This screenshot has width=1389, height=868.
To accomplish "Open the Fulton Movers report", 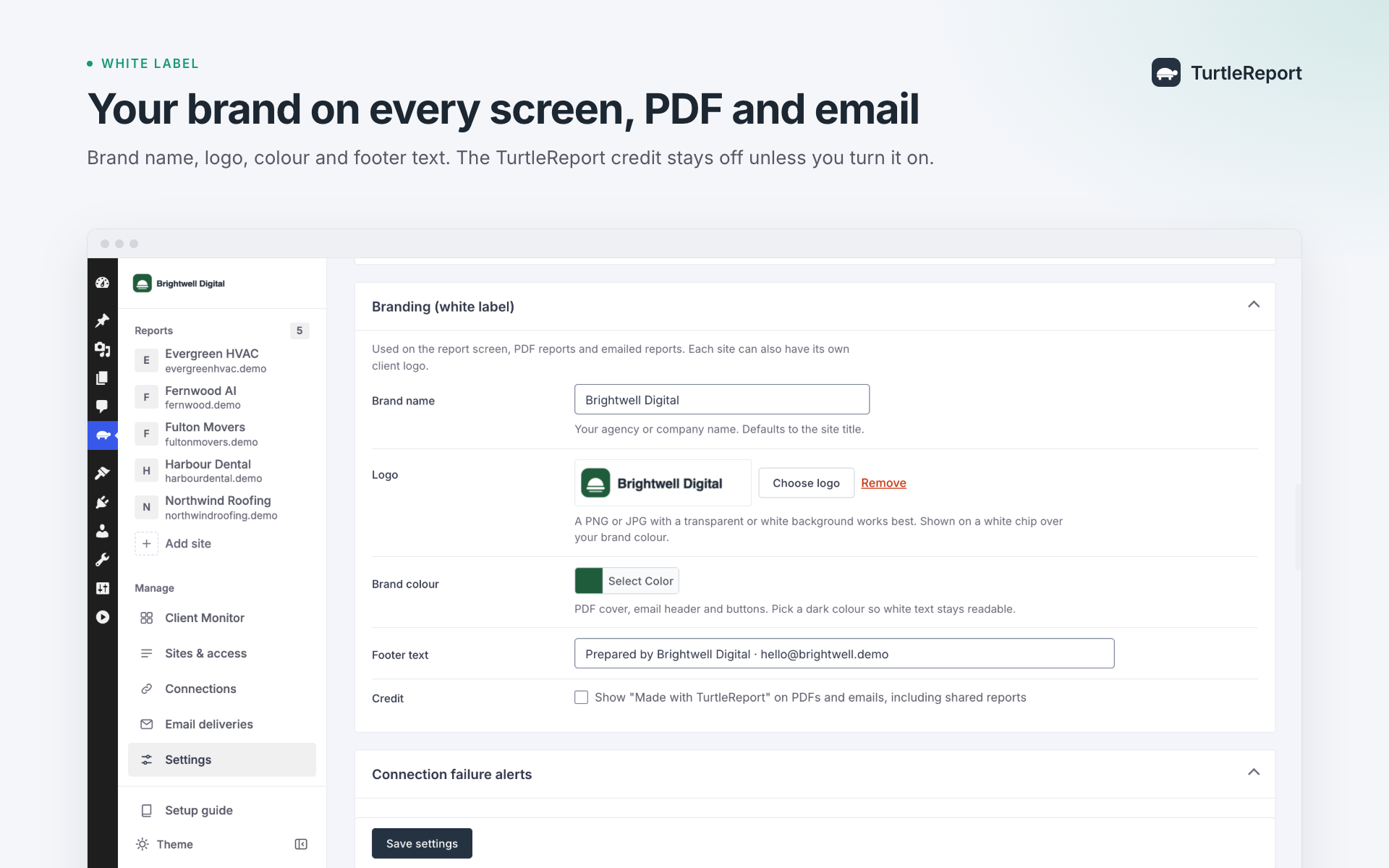I will coord(222,434).
